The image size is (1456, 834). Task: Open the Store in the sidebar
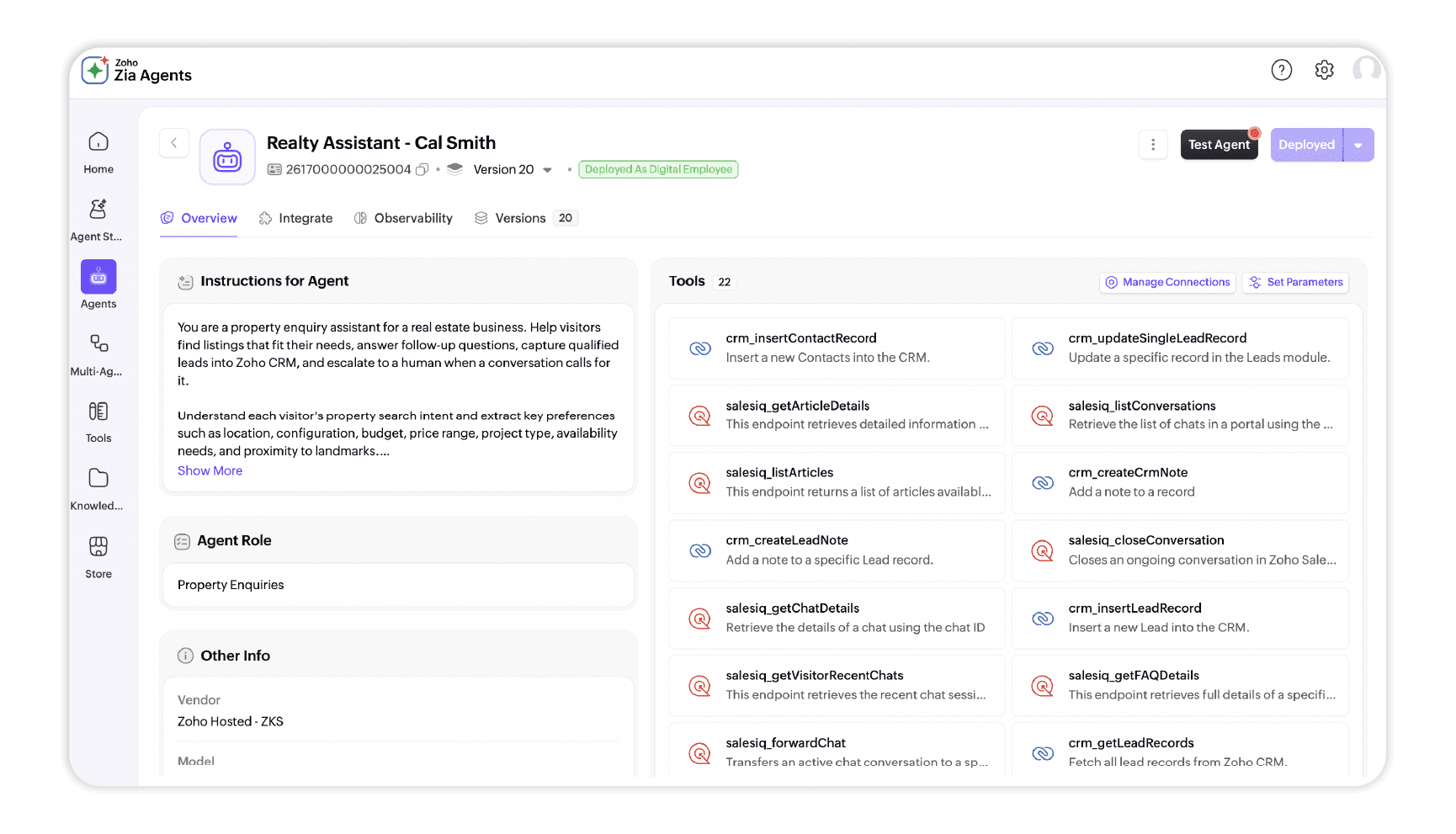pyautogui.click(x=98, y=557)
